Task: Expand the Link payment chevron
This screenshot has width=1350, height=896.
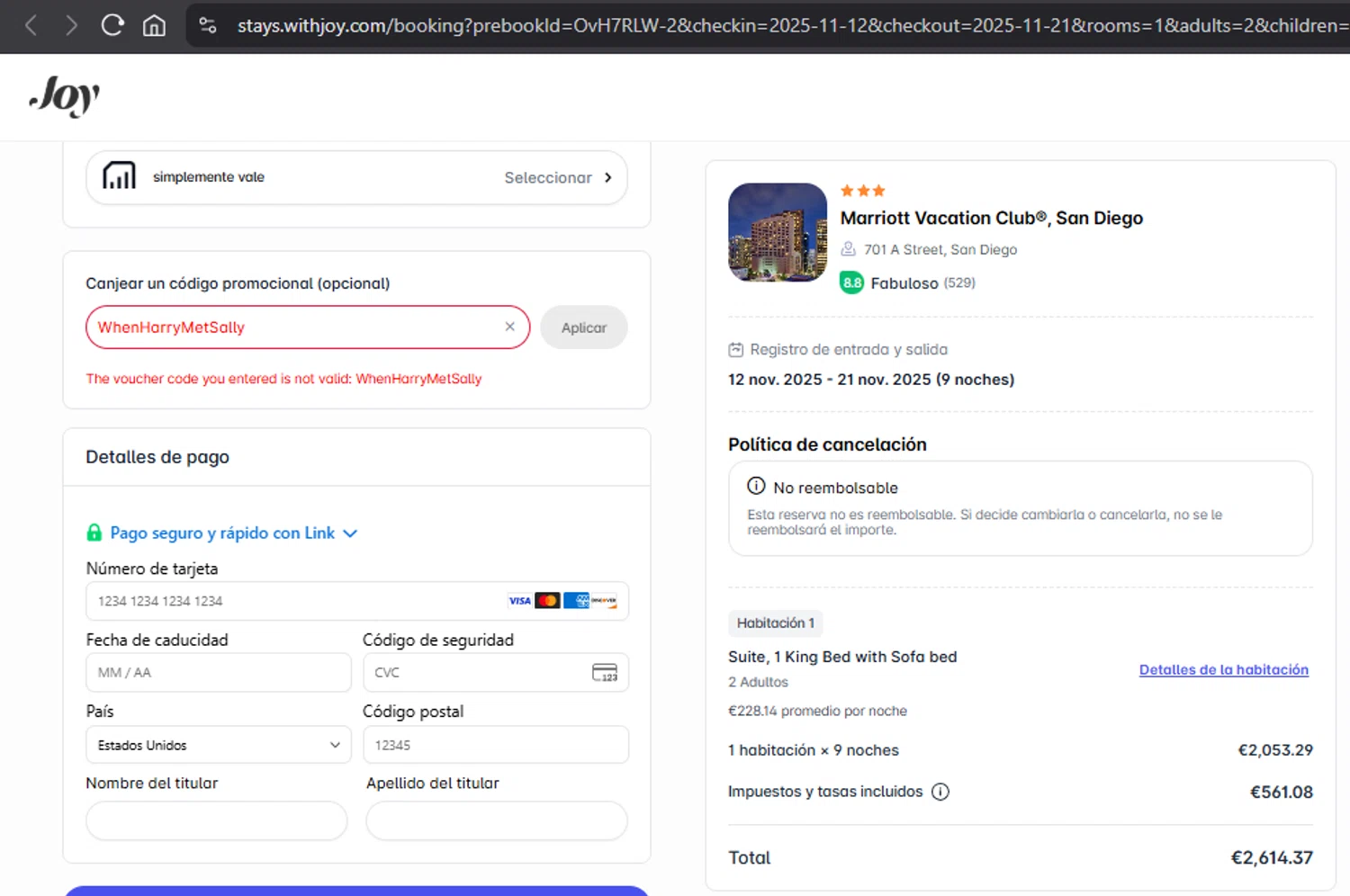Action: point(350,533)
